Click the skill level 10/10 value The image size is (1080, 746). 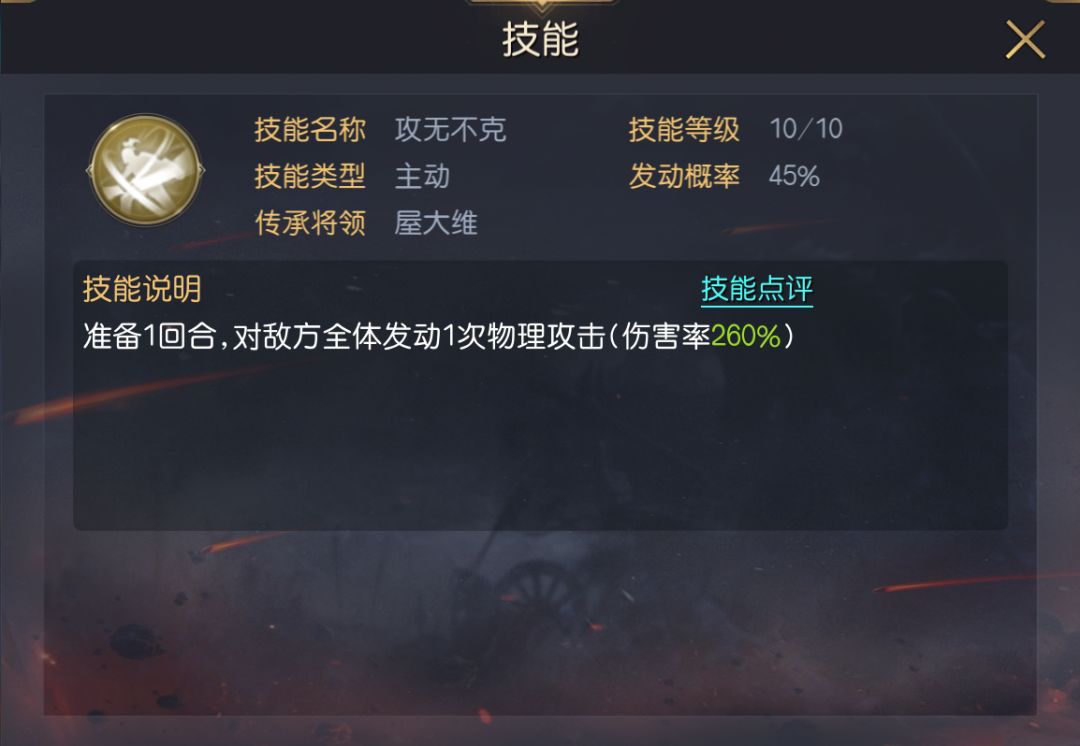pyautogui.click(x=806, y=129)
